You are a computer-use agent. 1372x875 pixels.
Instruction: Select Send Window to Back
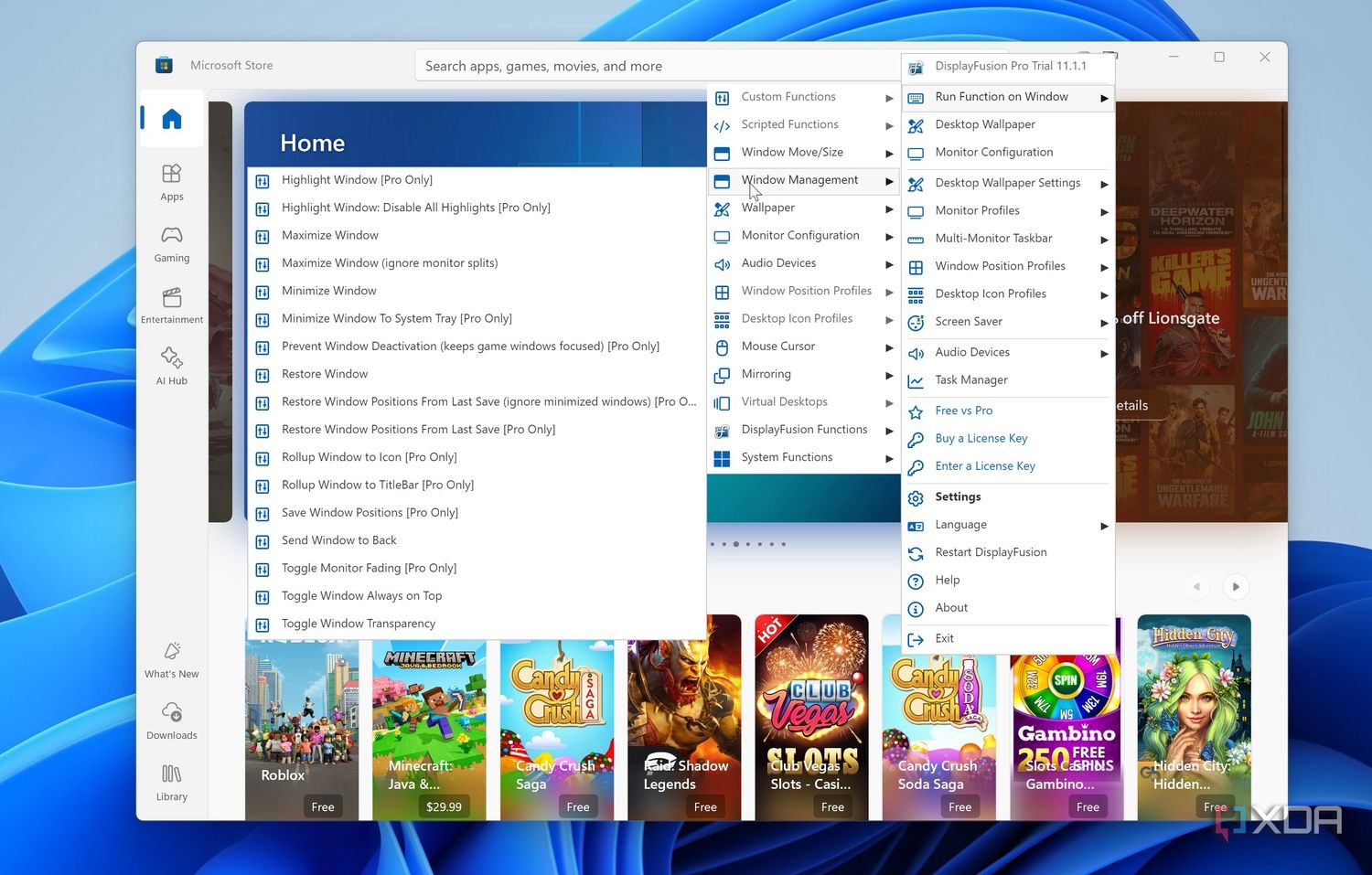[x=476, y=540]
